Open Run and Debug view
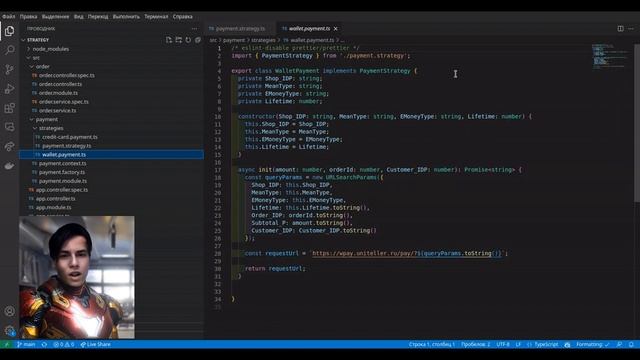This screenshot has height=360, width=640. tap(9, 89)
